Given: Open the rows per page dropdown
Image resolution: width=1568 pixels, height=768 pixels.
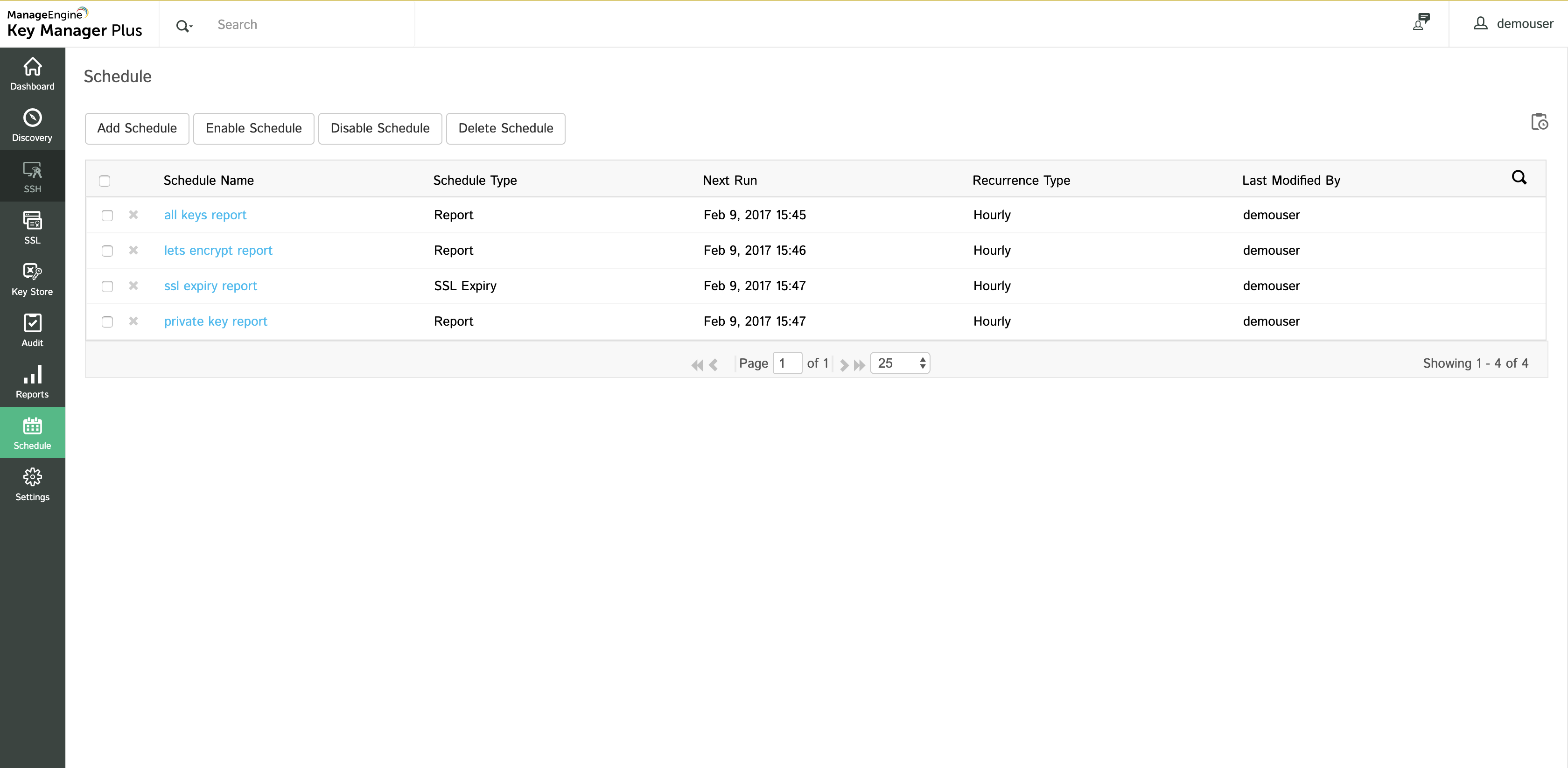Looking at the screenshot, I should (900, 363).
